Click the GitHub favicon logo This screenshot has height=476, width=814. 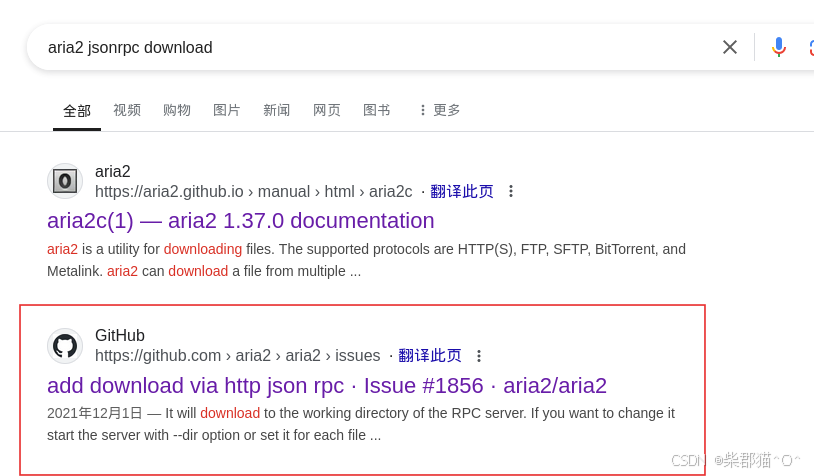click(x=65, y=346)
